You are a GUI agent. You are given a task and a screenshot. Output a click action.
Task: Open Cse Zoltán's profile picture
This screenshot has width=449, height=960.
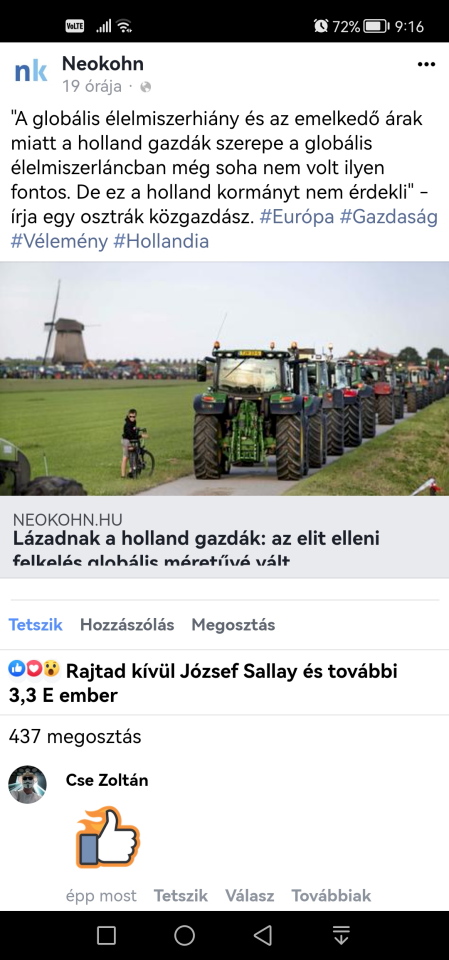(x=28, y=784)
